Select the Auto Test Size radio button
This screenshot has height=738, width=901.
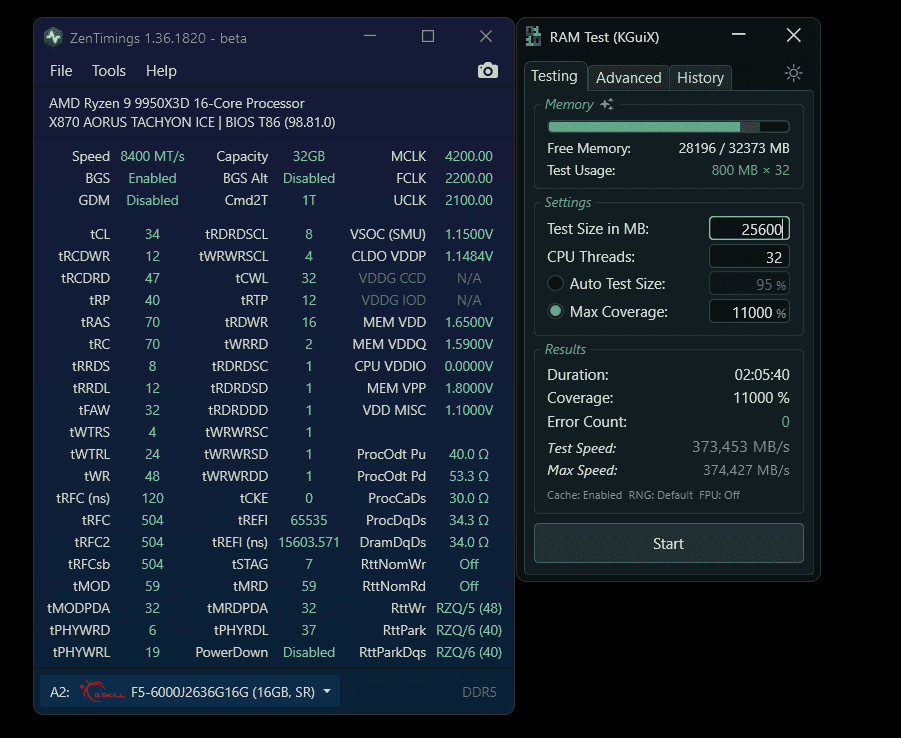[x=555, y=283]
